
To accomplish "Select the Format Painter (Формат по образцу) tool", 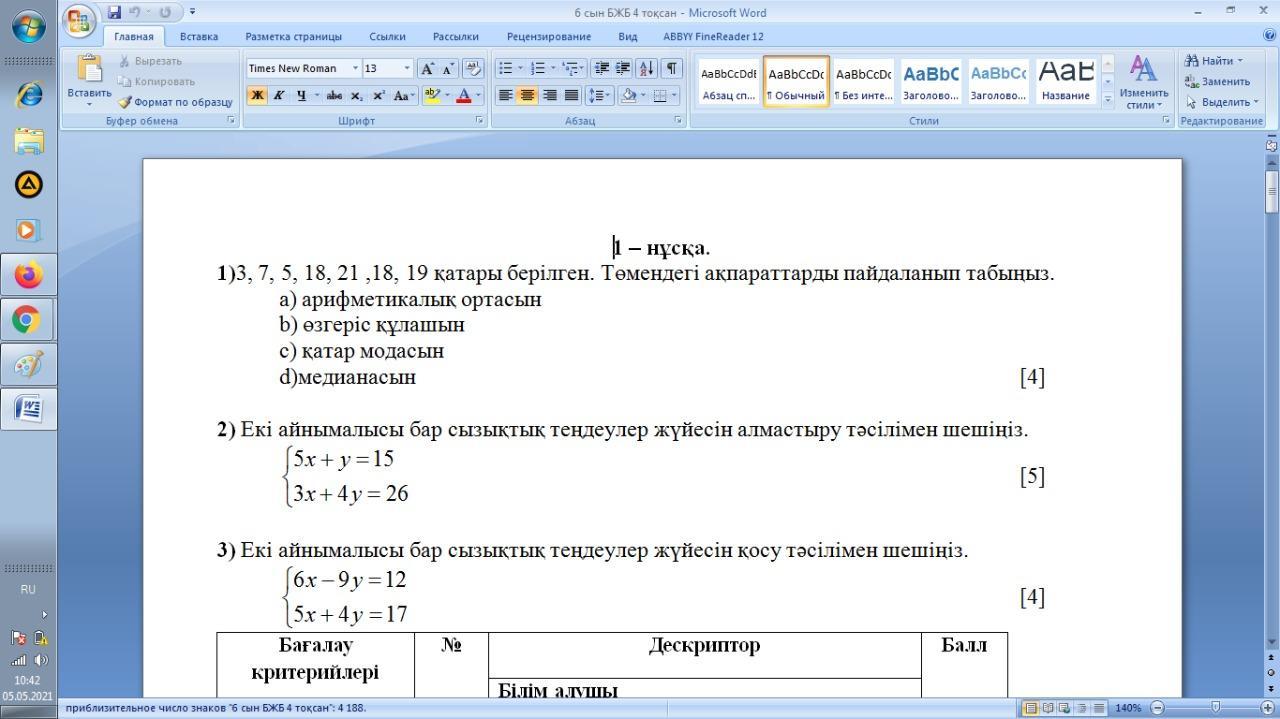I will click(x=176, y=102).
